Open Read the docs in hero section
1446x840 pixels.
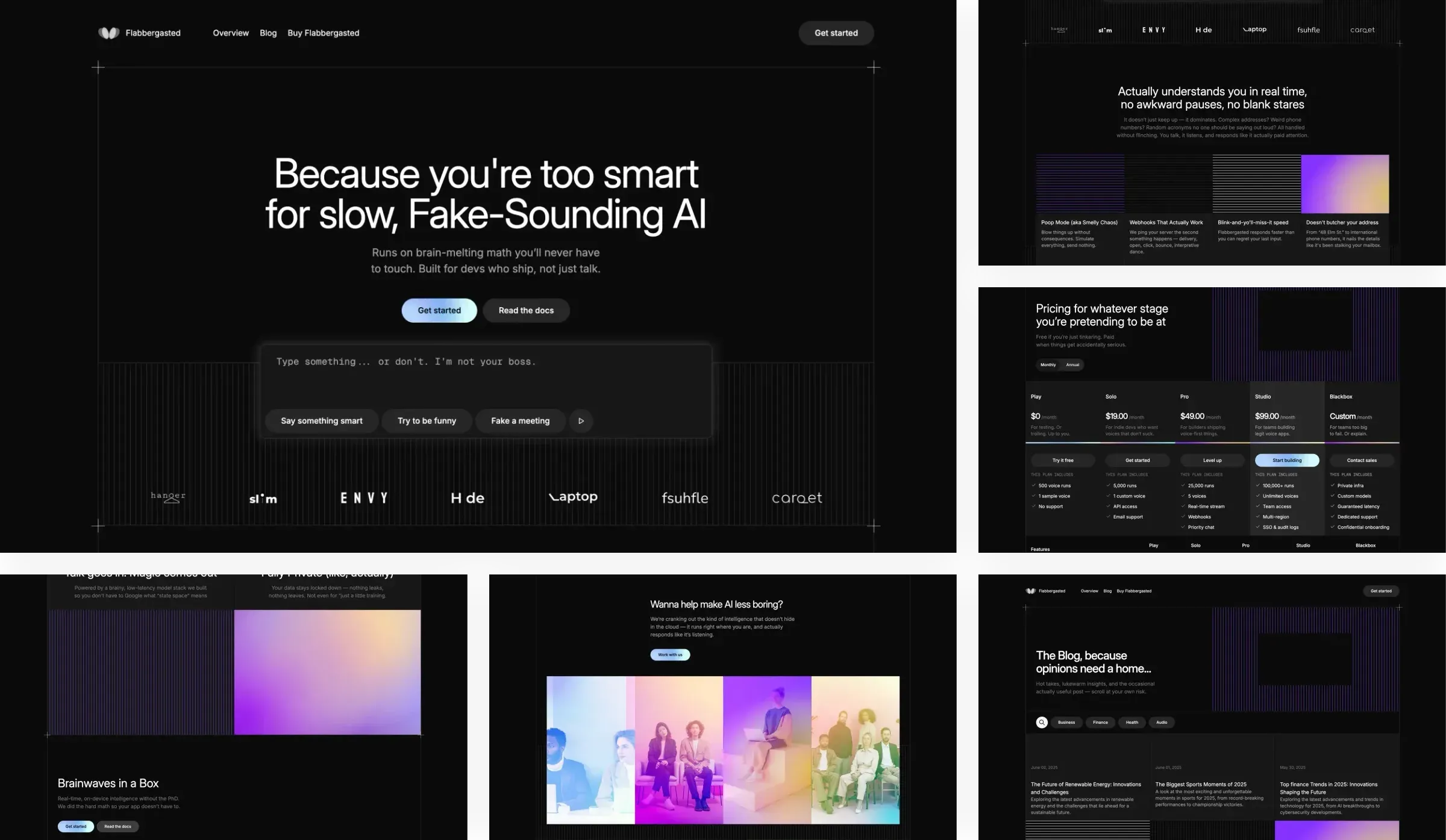pos(526,311)
